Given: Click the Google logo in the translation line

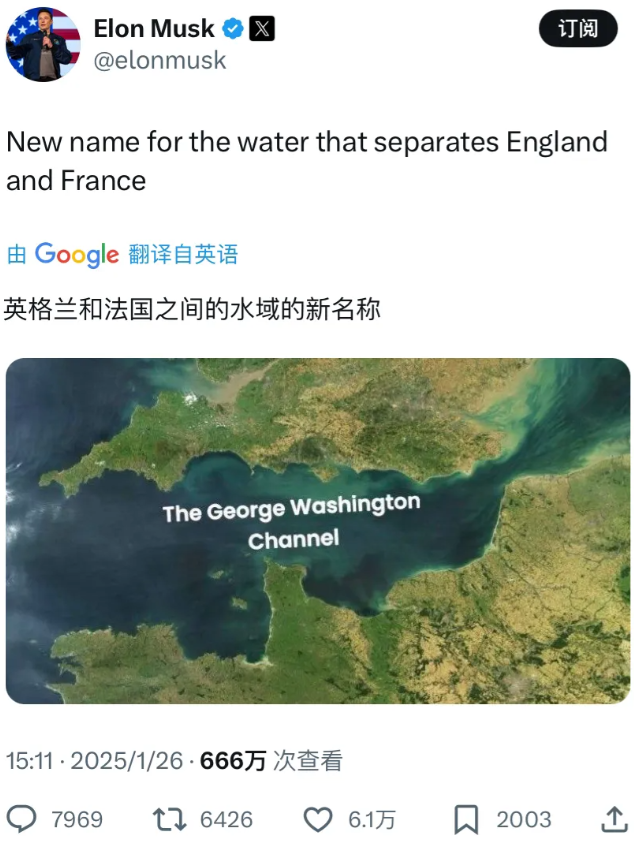Looking at the screenshot, I should tap(77, 255).
